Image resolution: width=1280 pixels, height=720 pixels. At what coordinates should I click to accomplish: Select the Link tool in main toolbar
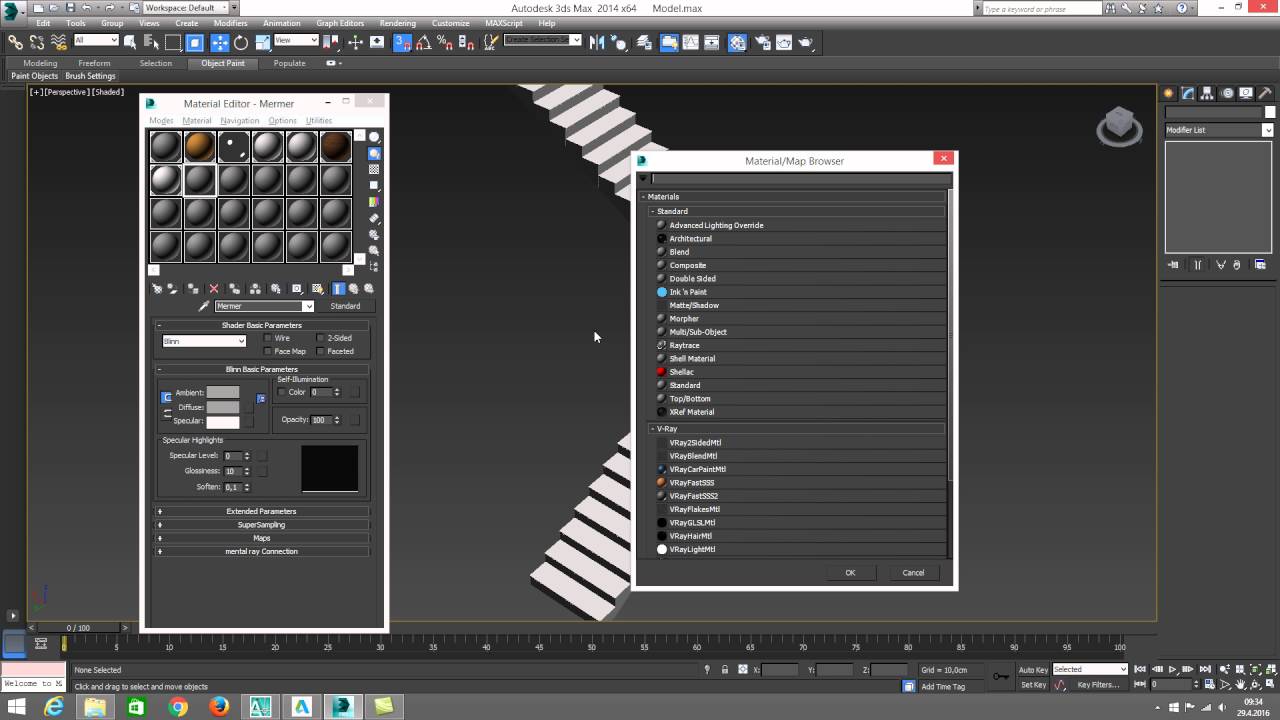point(15,43)
